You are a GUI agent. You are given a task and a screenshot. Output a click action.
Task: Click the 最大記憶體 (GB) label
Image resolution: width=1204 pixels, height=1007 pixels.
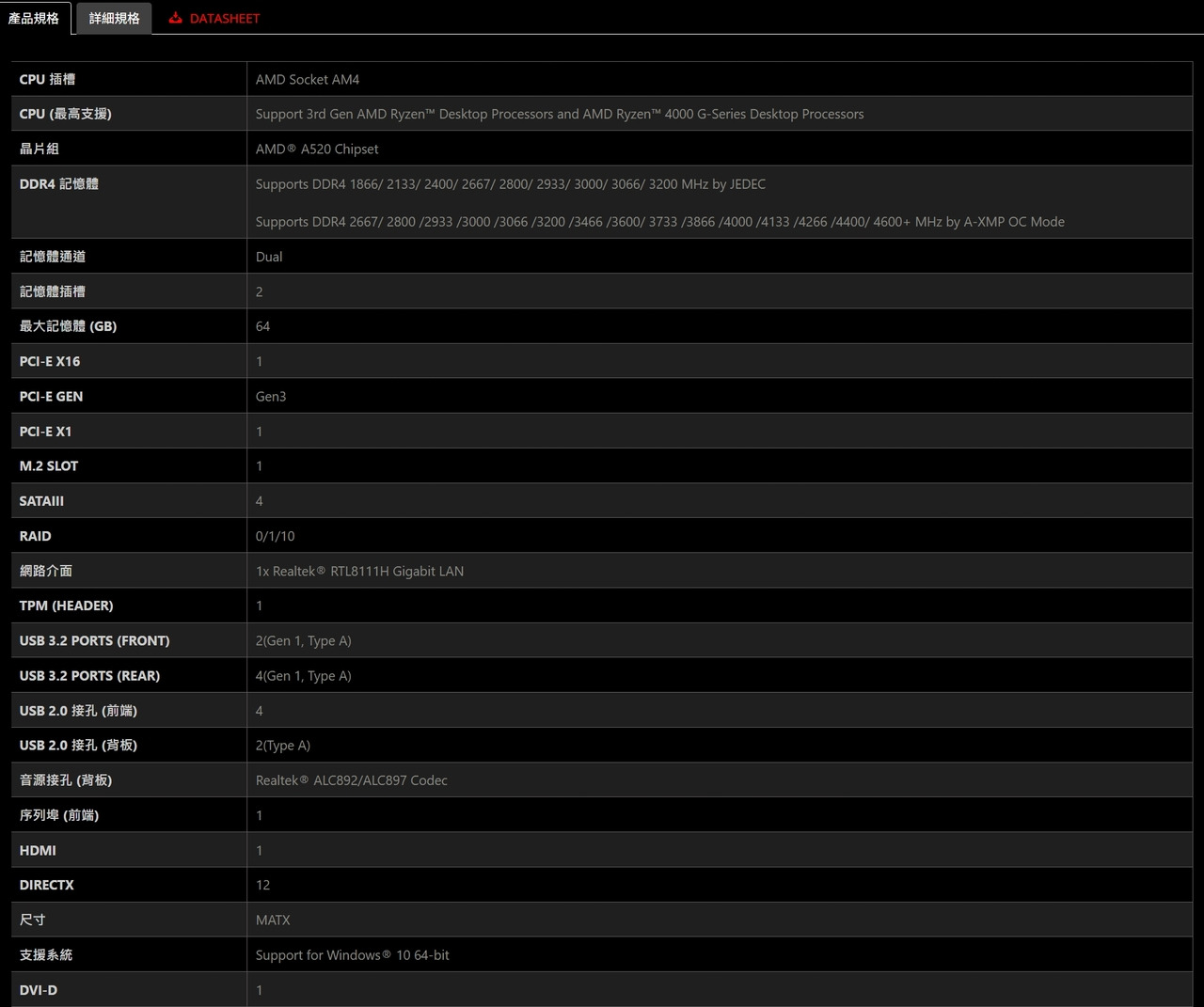click(68, 326)
